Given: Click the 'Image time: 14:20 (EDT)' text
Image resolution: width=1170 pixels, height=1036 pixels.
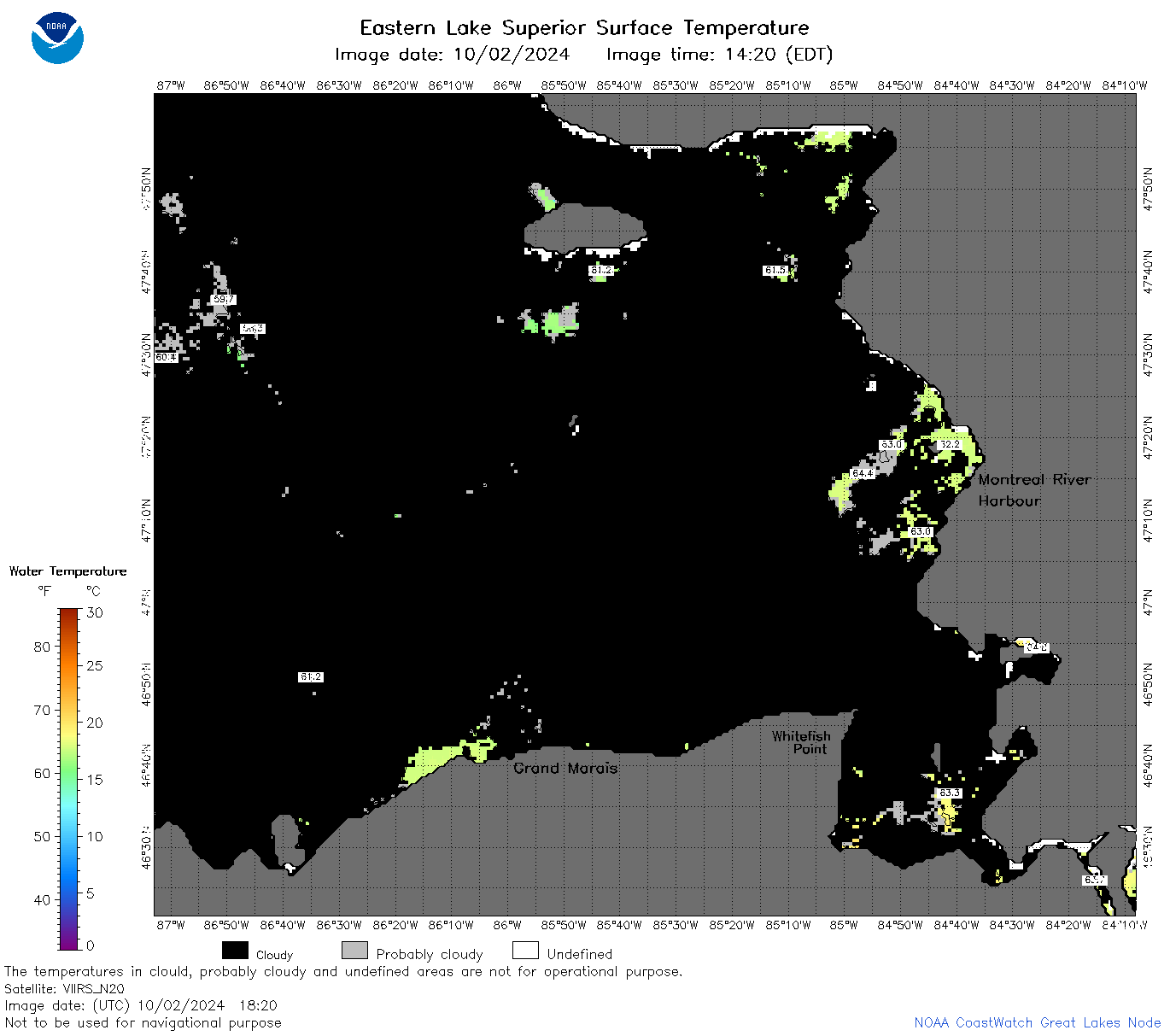Looking at the screenshot, I should tap(719, 55).
